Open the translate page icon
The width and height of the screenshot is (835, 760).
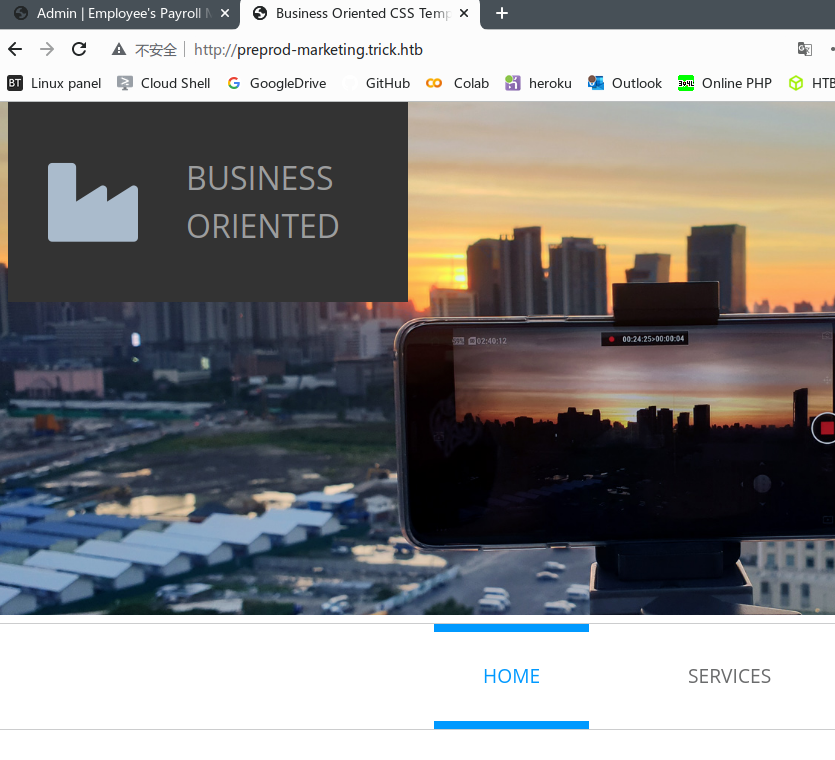804,50
